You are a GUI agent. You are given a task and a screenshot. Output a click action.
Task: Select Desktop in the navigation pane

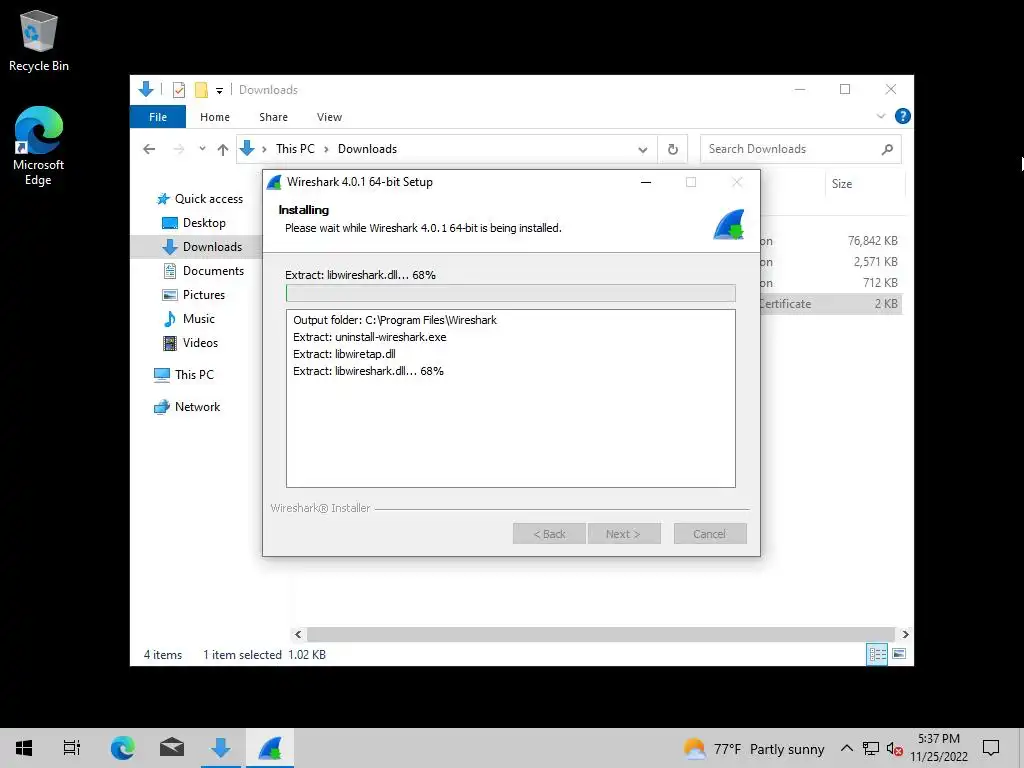tap(193, 223)
